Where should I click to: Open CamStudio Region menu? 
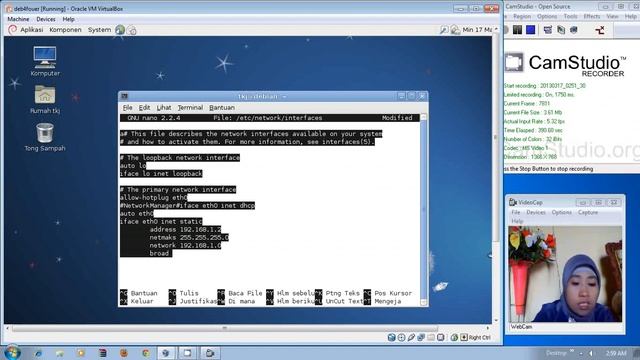[522, 16]
